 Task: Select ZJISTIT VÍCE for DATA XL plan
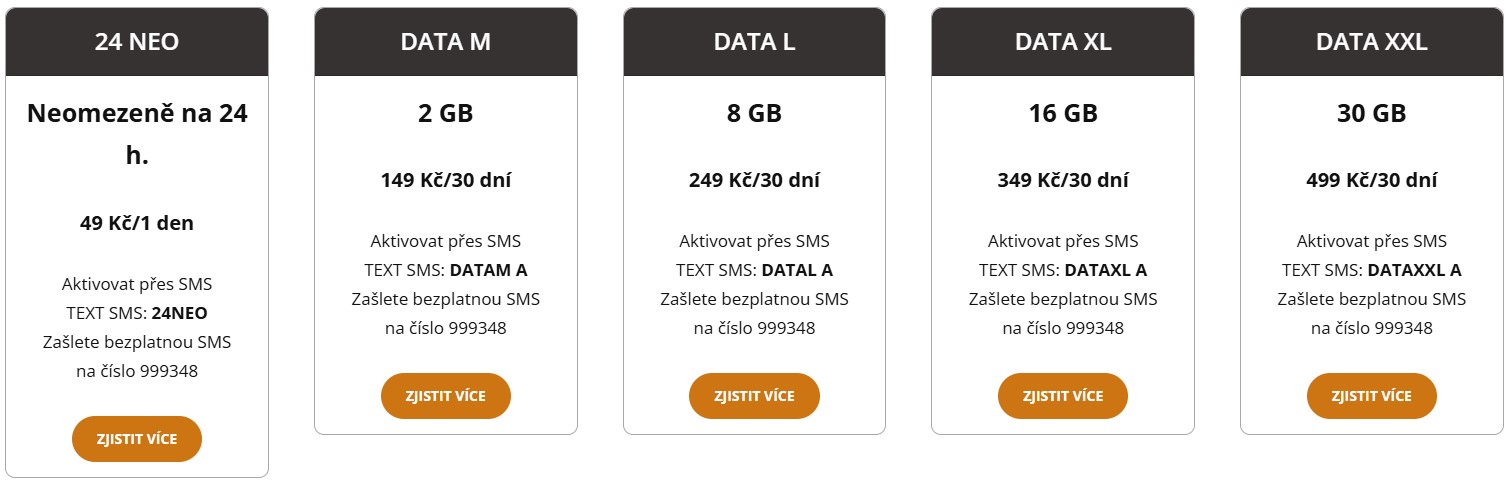point(1063,396)
